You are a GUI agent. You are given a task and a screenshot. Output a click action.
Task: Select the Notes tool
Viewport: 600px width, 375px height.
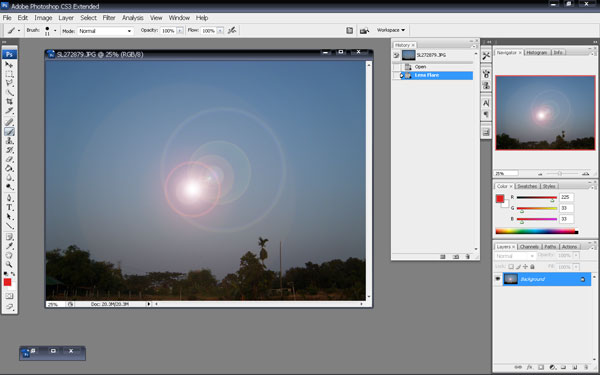pyautogui.click(x=9, y=237)
